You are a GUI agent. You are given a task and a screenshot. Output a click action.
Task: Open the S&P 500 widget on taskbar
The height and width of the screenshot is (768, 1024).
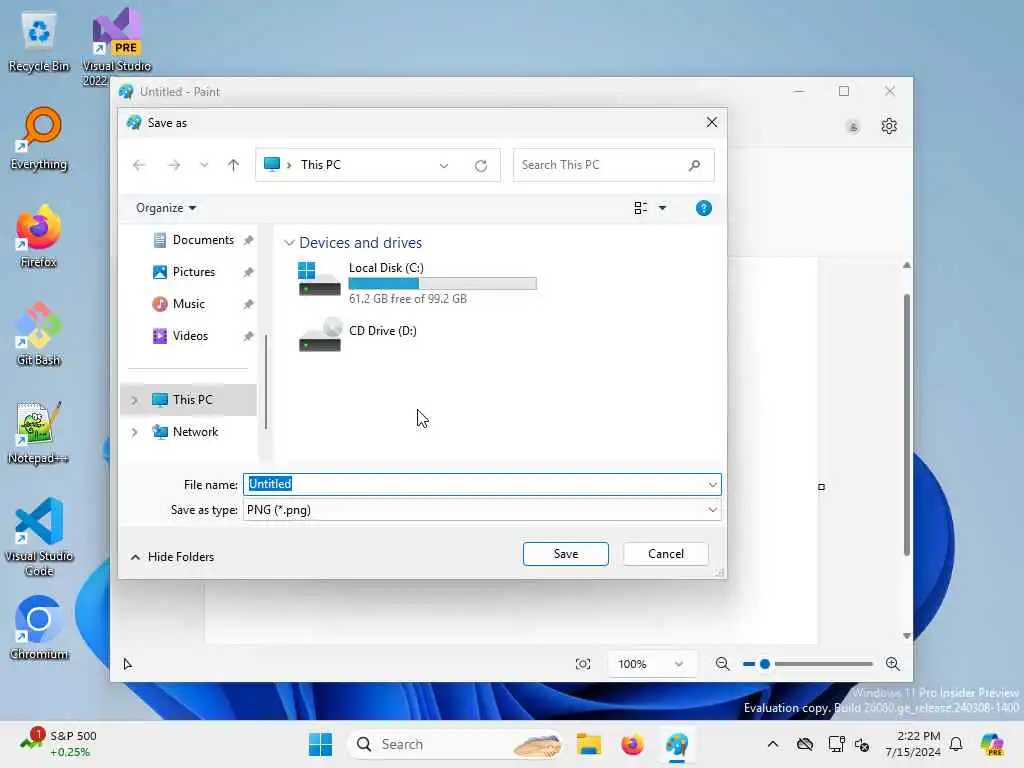[59, 744]
